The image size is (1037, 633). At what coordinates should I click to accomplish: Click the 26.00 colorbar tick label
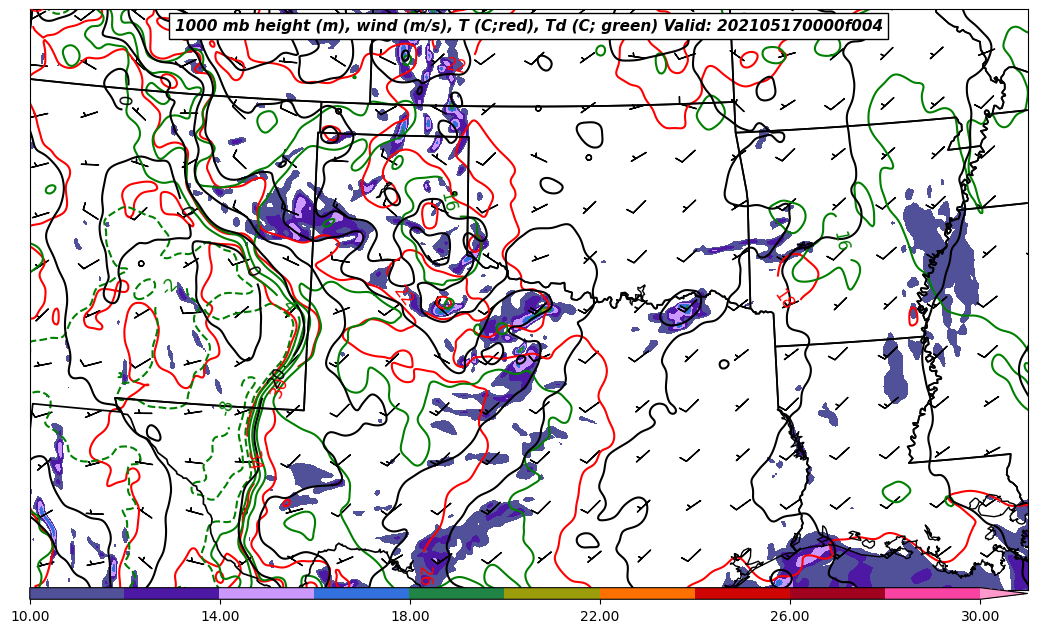(x=790, y=616)
